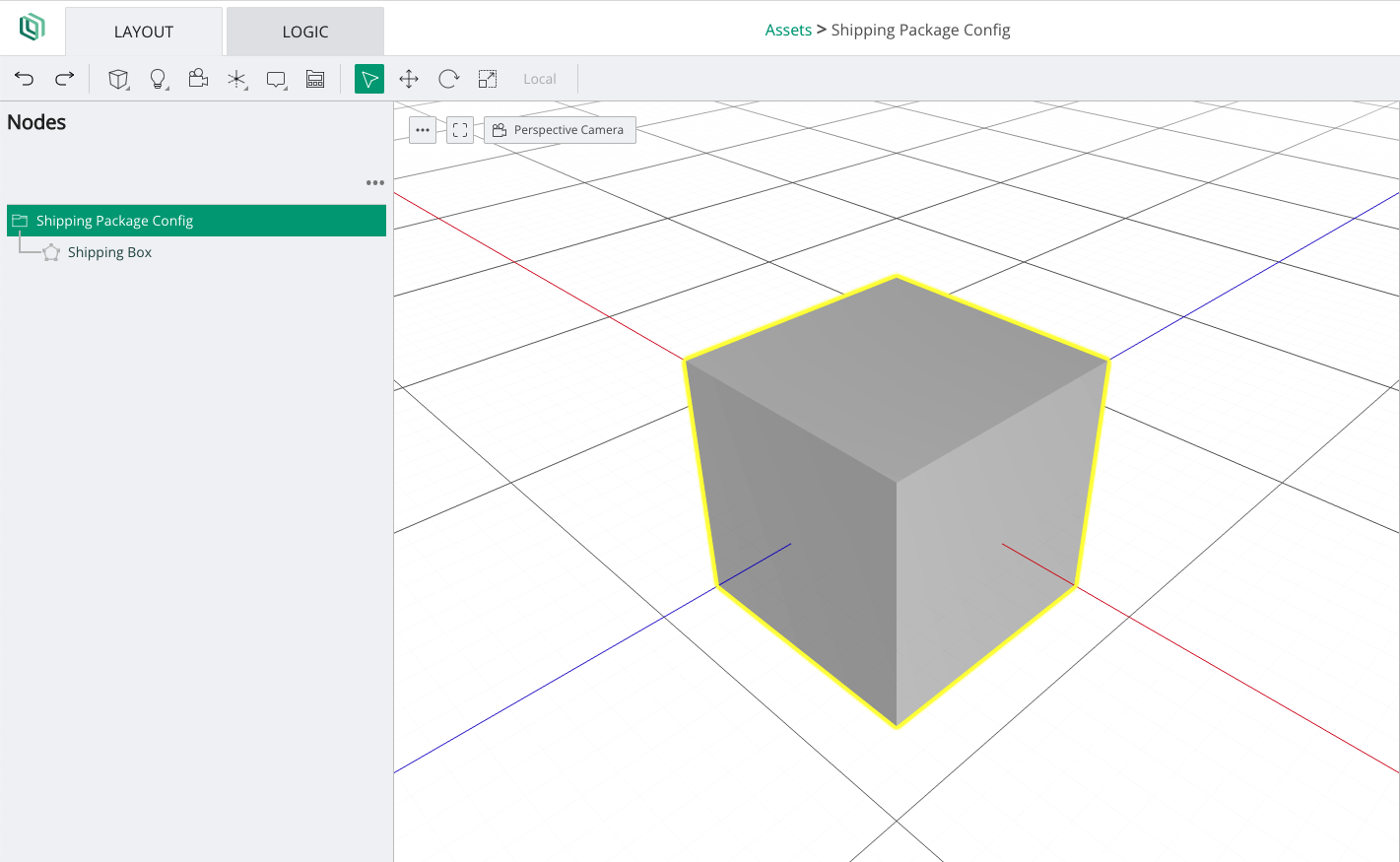
Task: Toggle viewport fullscreen icon
Action: coord(460,130)
